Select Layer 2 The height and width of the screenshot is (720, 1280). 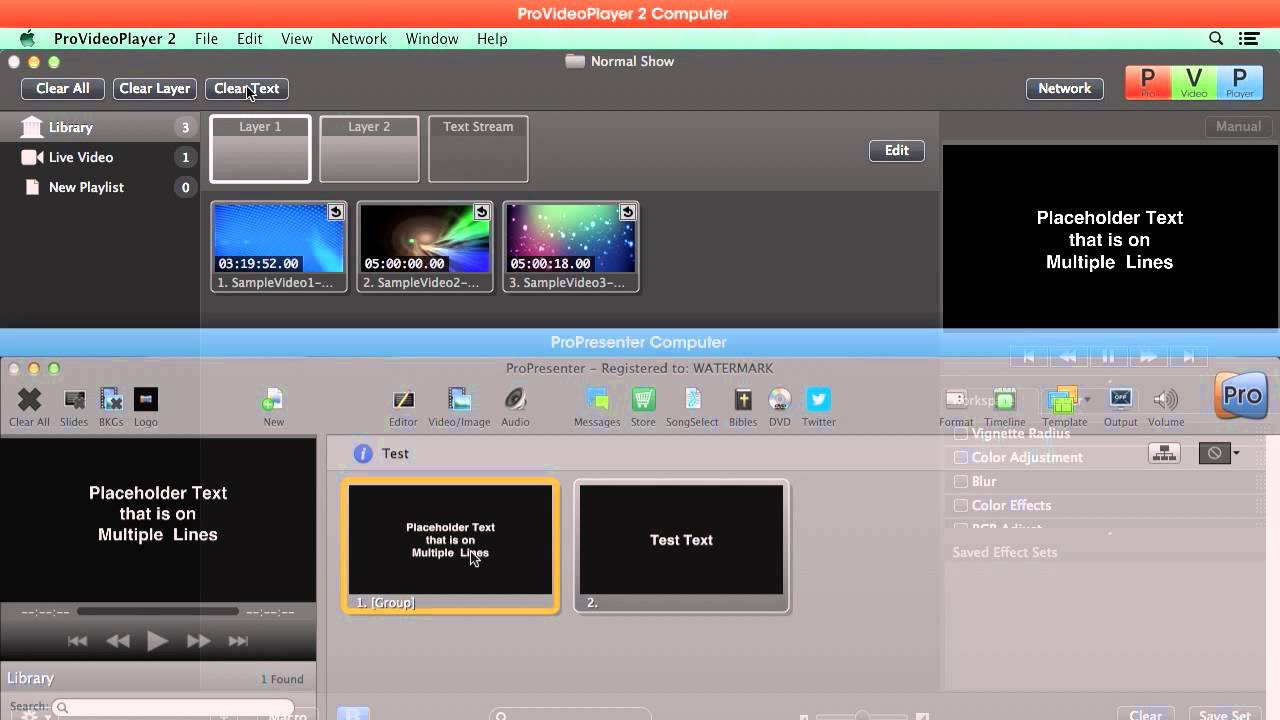click(369, 149)
